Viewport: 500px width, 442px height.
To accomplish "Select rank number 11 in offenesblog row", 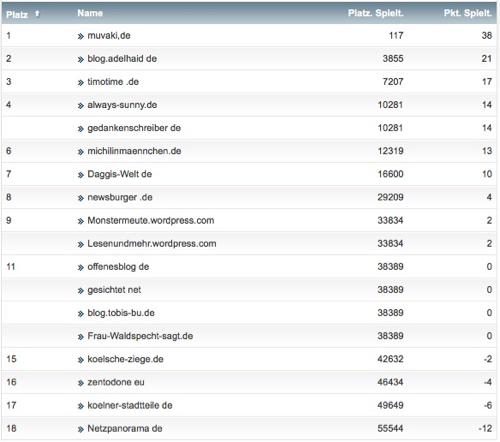I will pos(11,267).
